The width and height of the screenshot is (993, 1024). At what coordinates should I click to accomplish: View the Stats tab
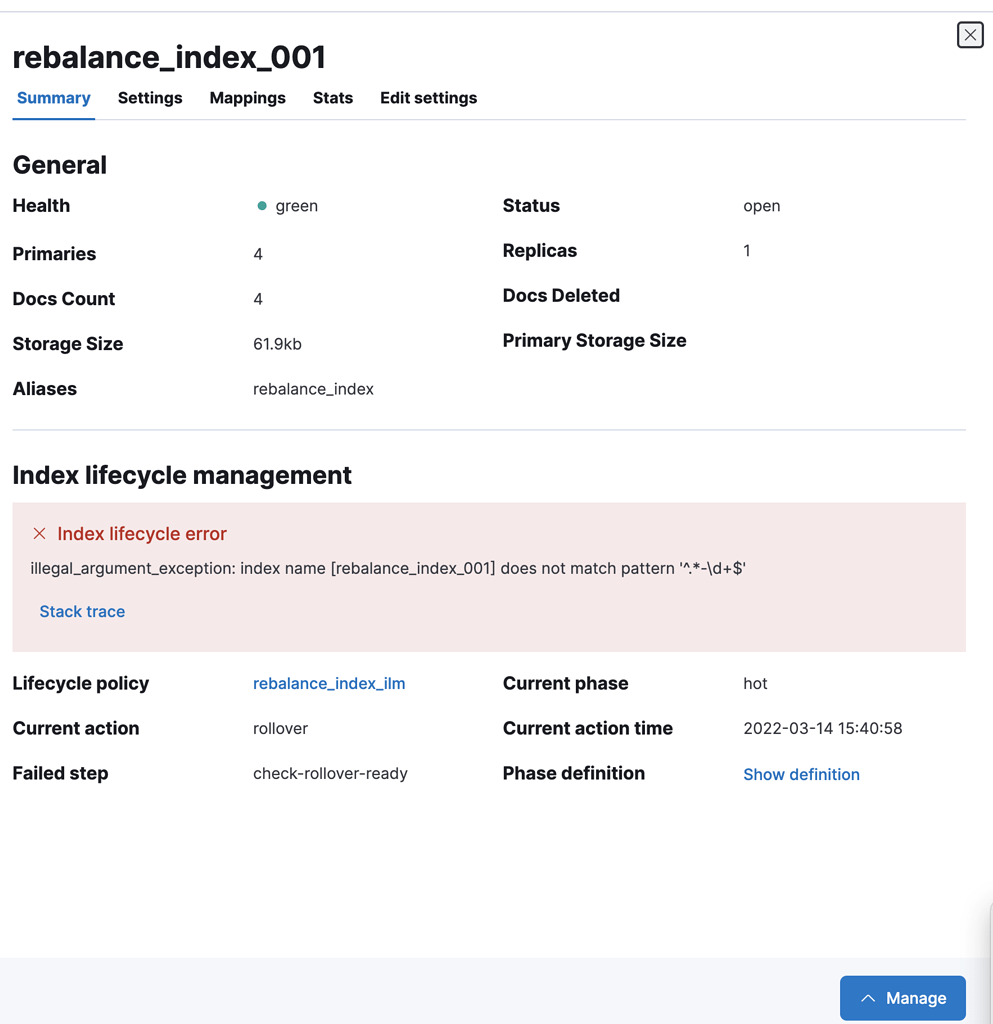(x=333, y=98)
